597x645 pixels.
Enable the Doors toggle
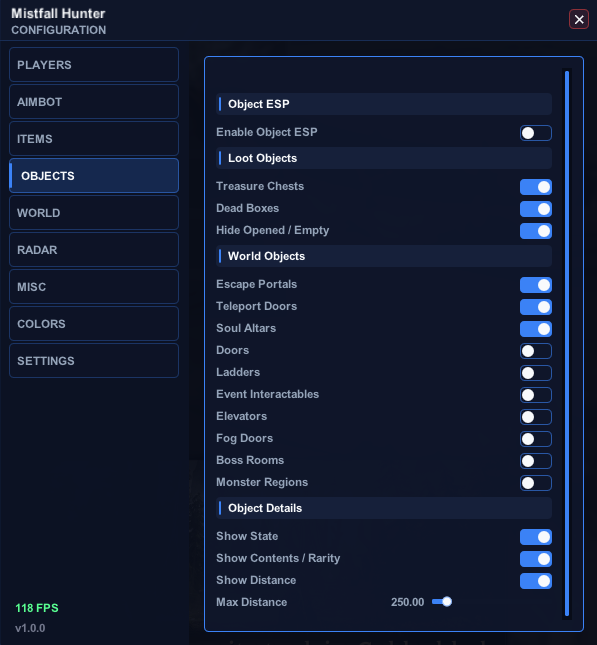[536, 351]
